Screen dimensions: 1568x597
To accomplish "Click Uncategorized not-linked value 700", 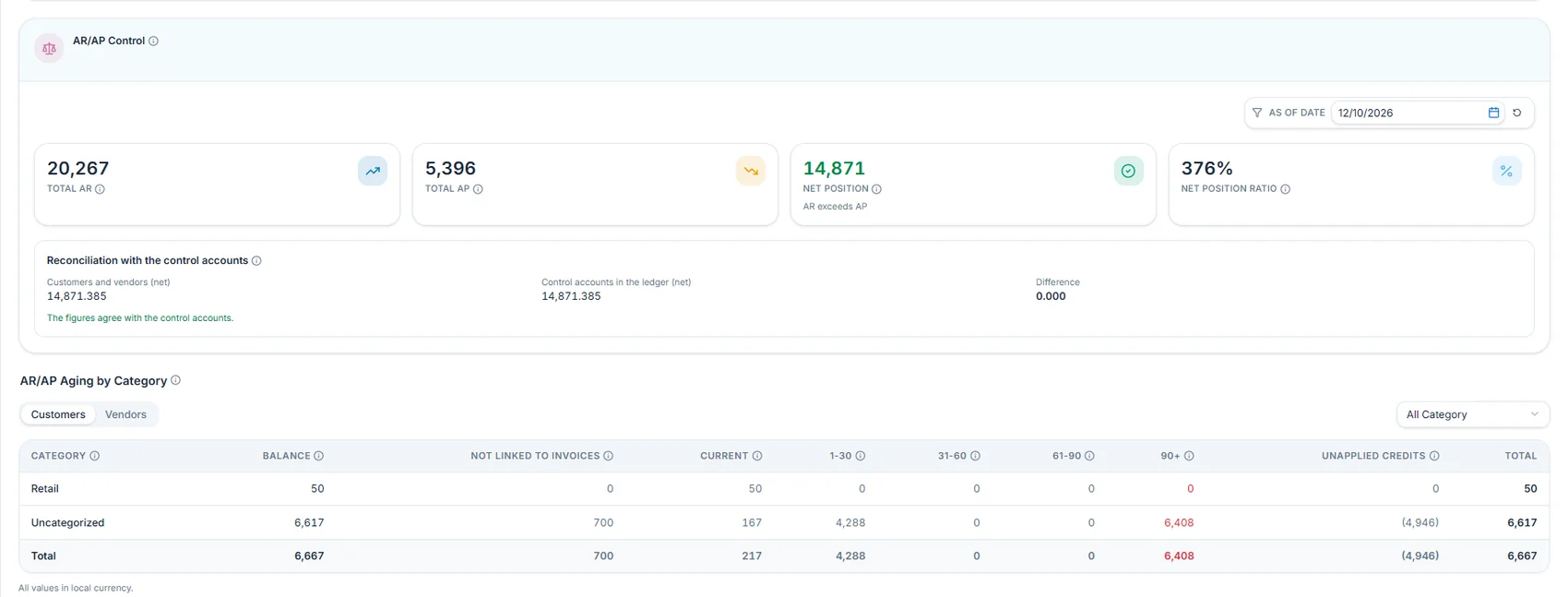I will point(603,522).
